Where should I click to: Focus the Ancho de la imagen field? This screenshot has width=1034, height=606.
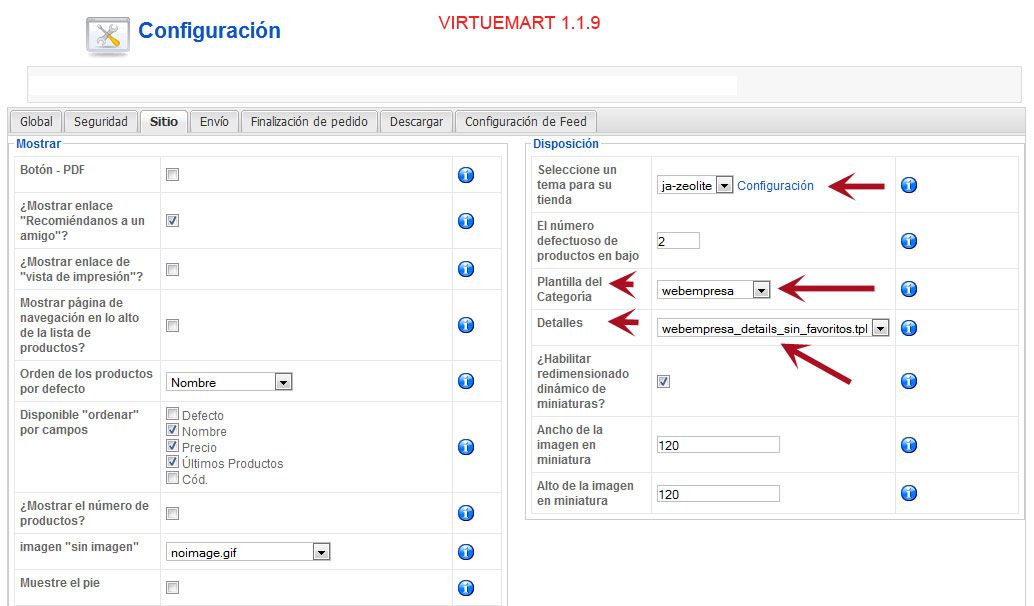tap(718, 445)
